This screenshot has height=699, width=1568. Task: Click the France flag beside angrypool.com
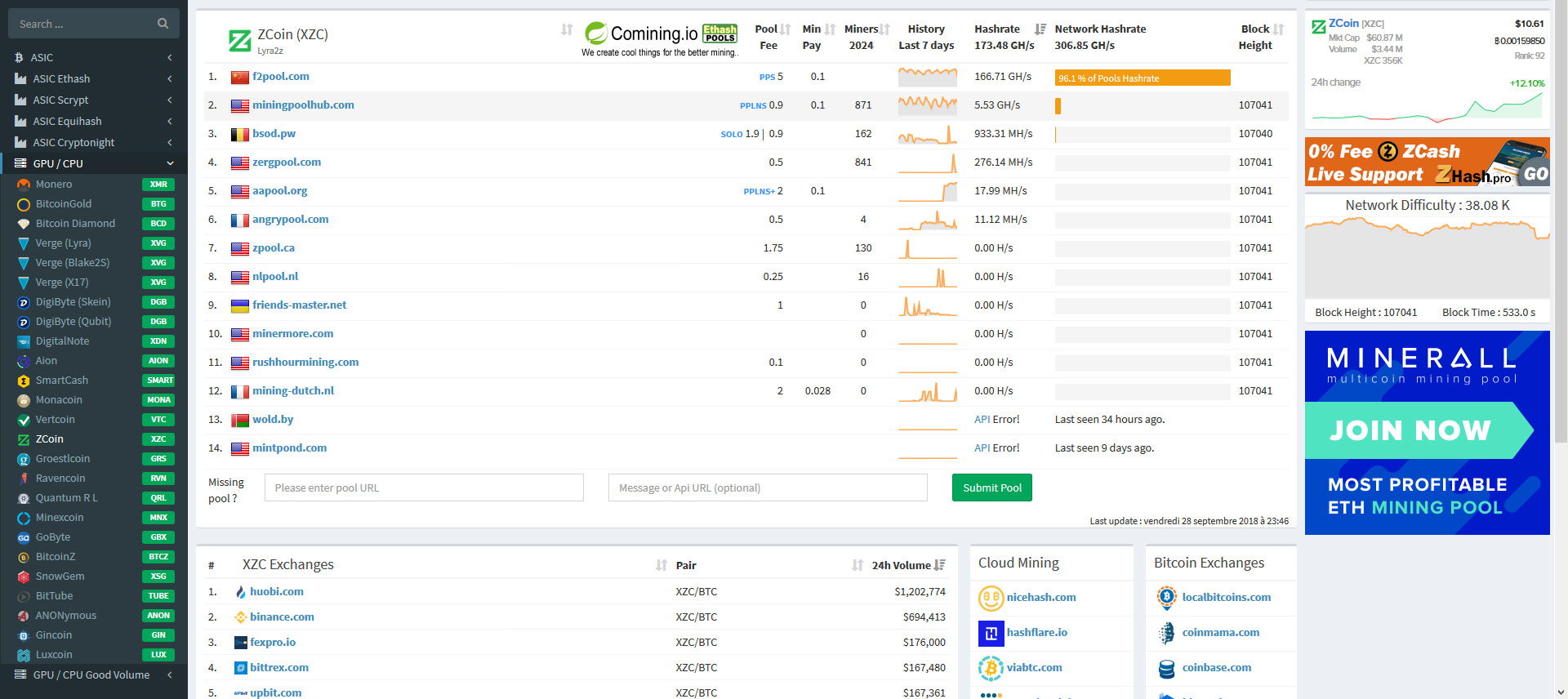(x=240, y=220)
